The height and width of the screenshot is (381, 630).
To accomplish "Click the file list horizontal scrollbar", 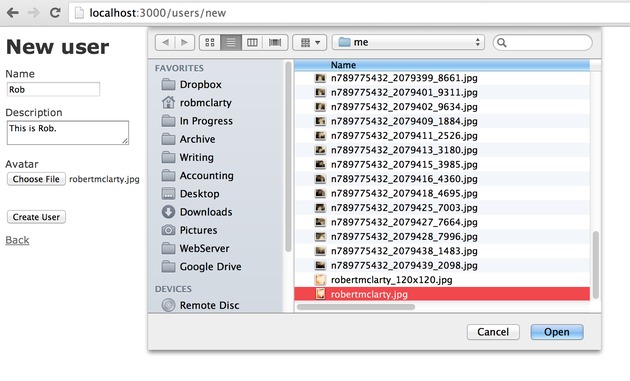I will pos(356,307).
